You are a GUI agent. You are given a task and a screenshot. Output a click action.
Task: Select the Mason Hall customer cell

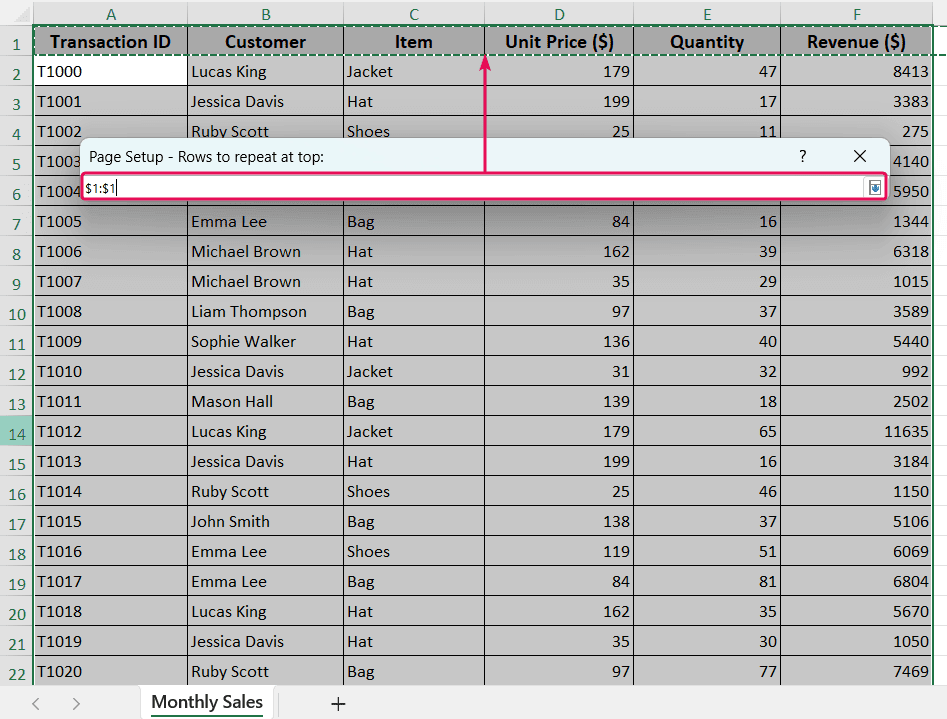[266, 401]
